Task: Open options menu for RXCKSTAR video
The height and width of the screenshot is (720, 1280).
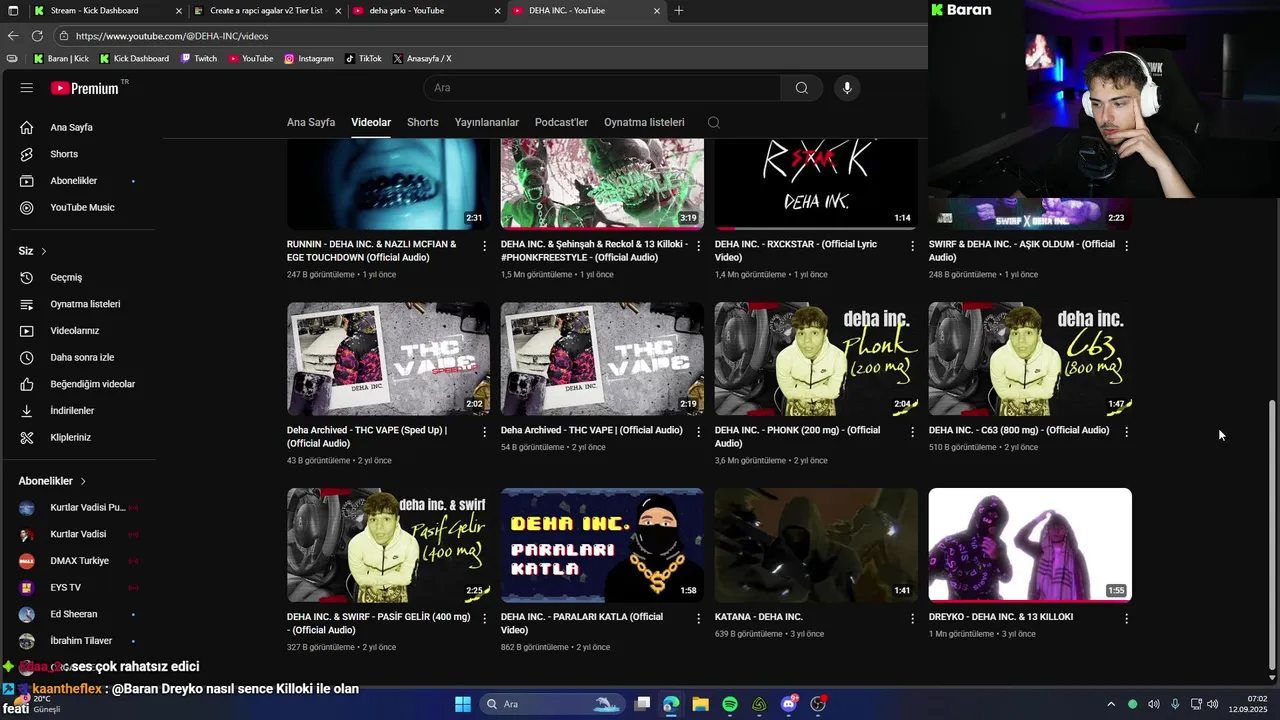Action: [x=912, y=246]
